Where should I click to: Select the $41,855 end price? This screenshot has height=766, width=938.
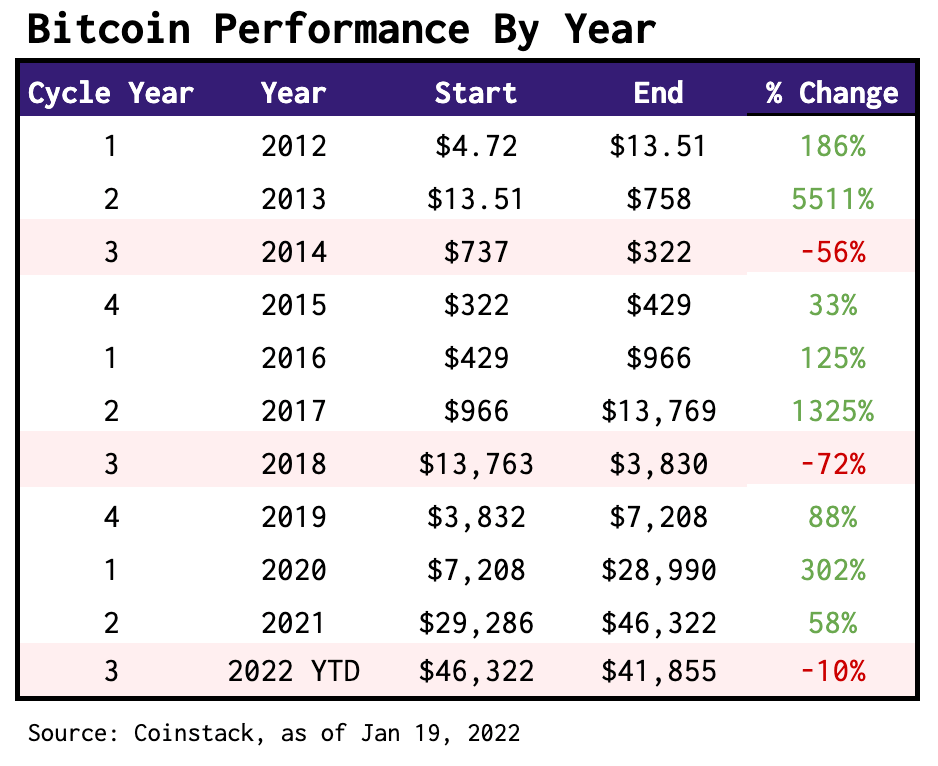pyautogui.click(x=659, y=671)
